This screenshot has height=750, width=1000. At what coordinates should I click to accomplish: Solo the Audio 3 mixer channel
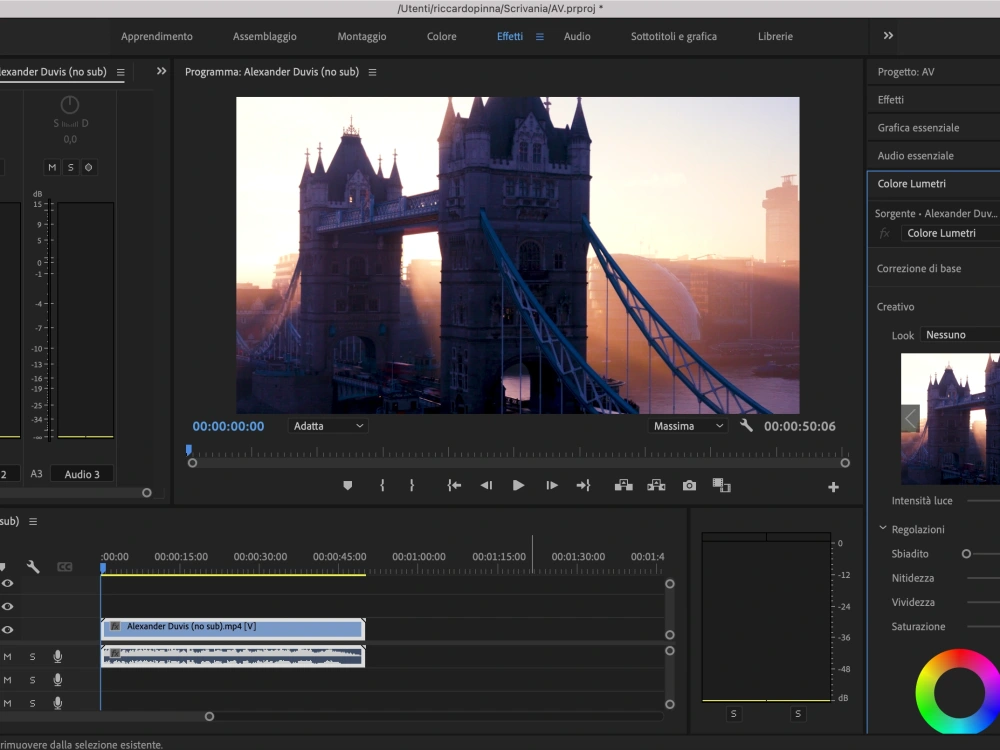pos(71,168)
